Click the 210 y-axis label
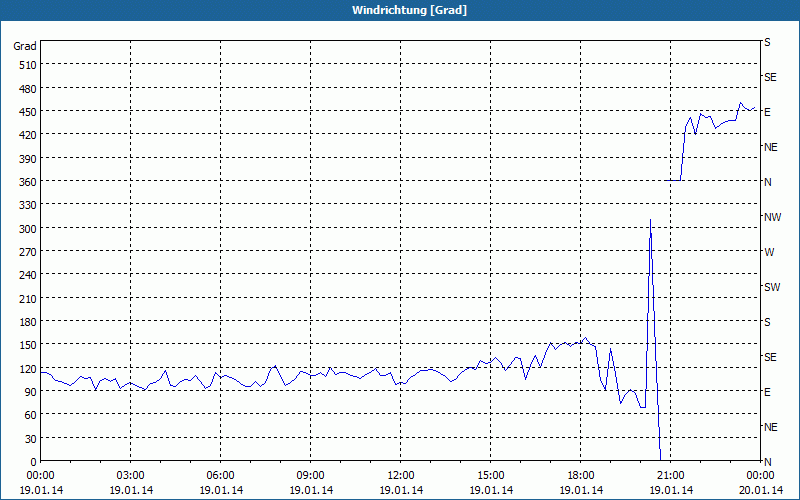This screenshot has width=800, height=500. (x=28, y=299)
